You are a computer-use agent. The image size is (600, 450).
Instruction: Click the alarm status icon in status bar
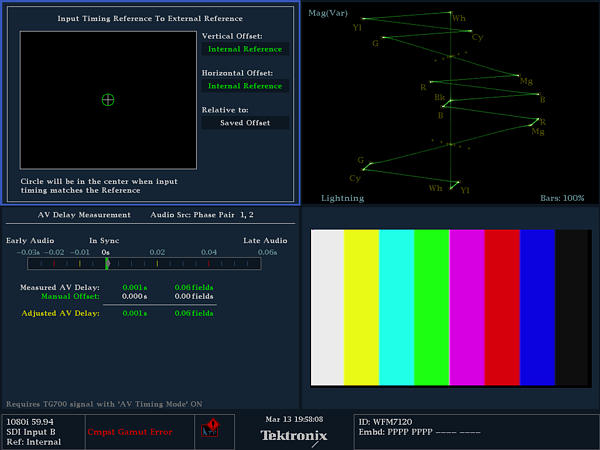(210, 429)
